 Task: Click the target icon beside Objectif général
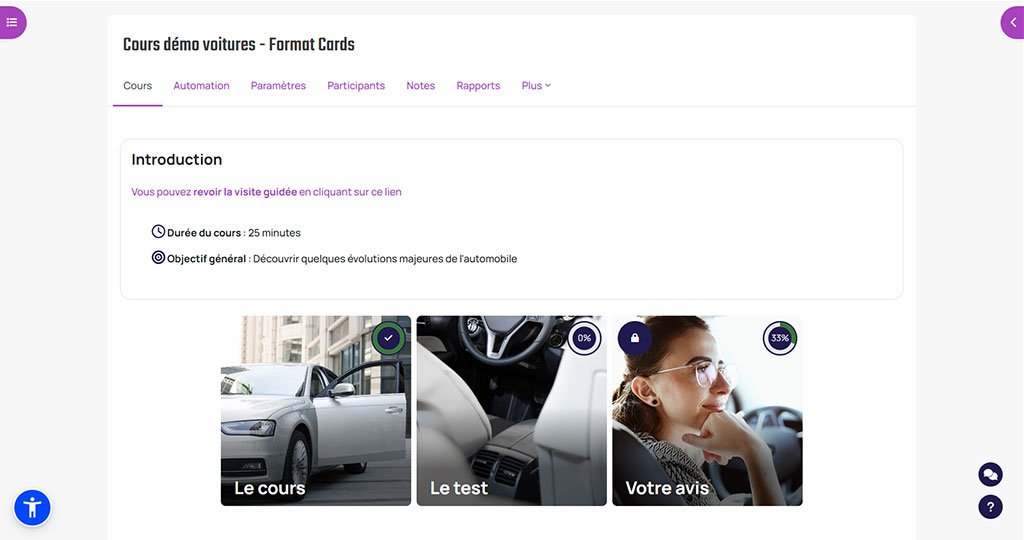tap(158, 258)
